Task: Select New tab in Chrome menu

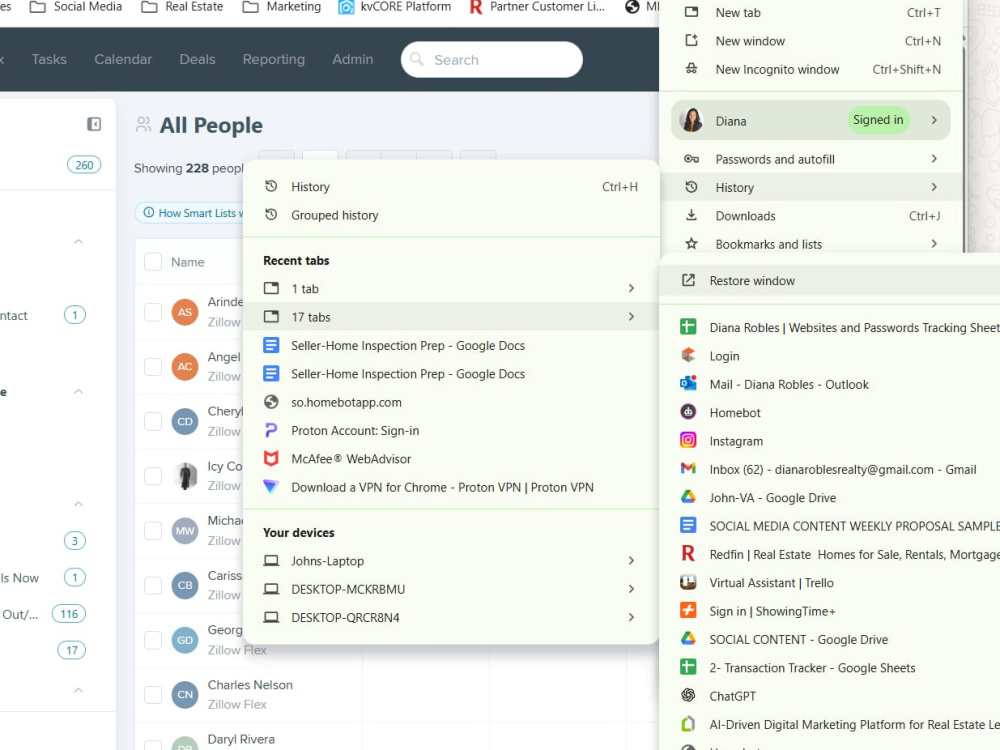Action: [811, 13]
